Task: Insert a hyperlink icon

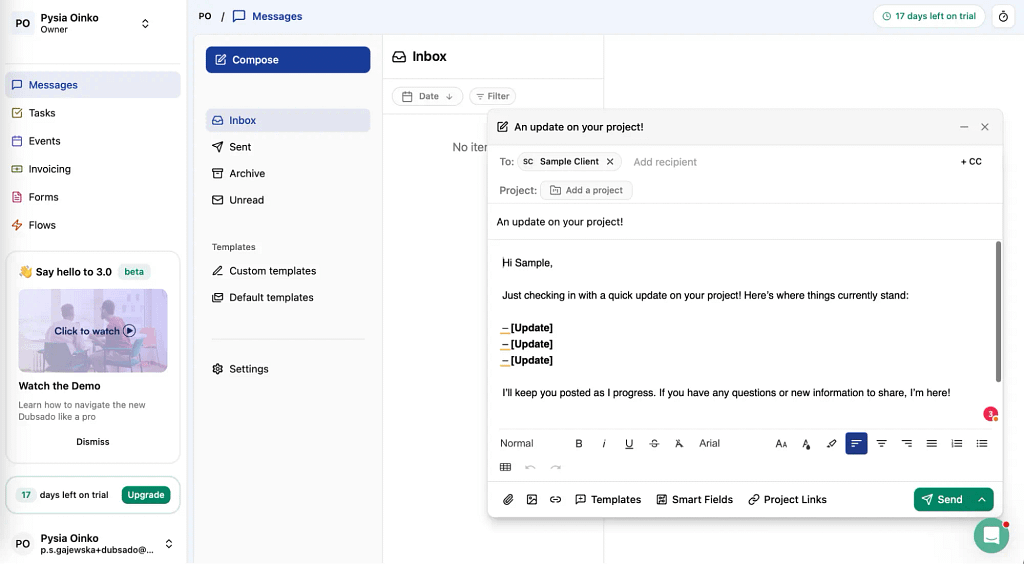Action: (555, 499)
